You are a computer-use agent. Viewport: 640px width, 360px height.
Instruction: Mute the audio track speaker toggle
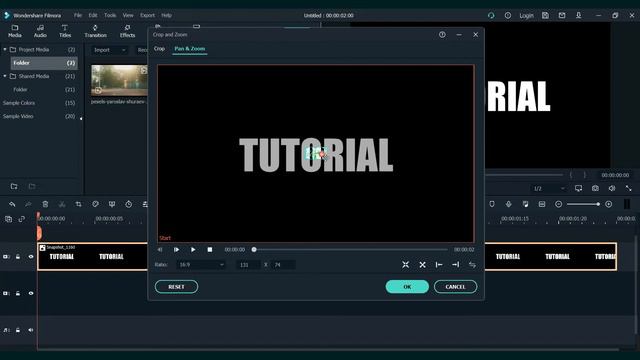coord(31,330)
